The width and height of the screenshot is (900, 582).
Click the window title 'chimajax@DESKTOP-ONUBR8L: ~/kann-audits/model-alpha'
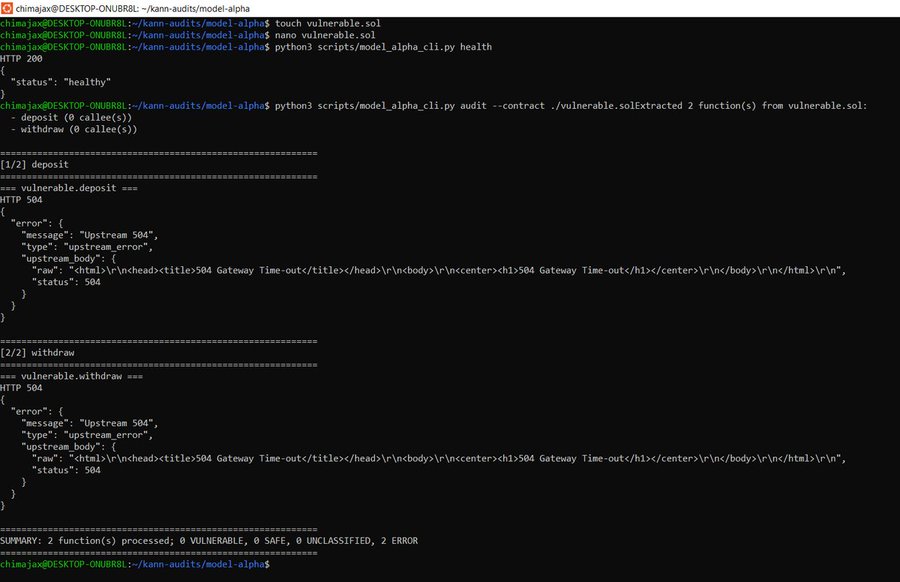tap(133, 9)
